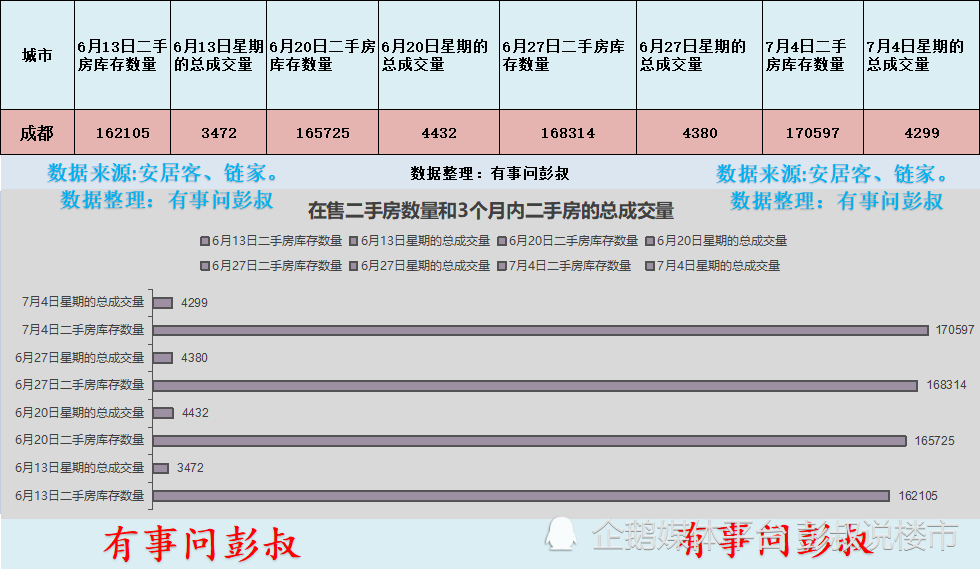Select header cell 6月13日二手房库存数量
980x569 pixels.
pyautogui.click(x=122, y=55)
